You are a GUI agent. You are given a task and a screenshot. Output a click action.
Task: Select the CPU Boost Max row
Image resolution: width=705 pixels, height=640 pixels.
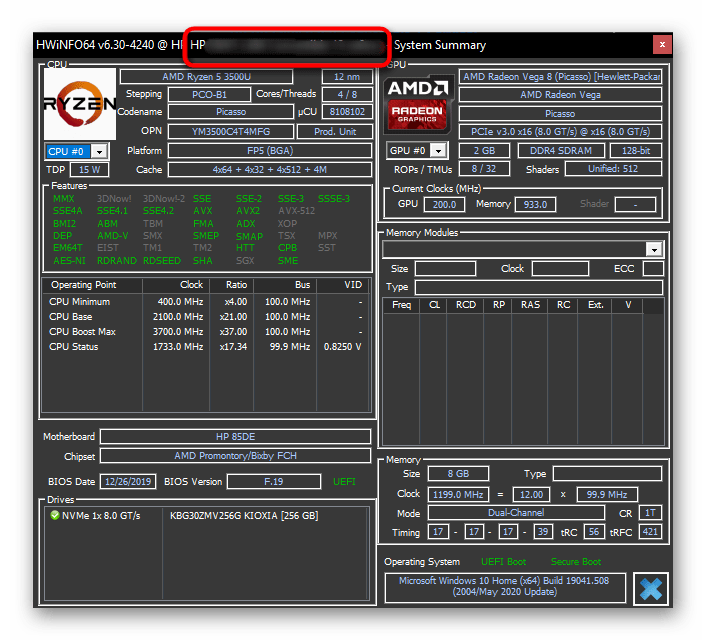[206, 331]
